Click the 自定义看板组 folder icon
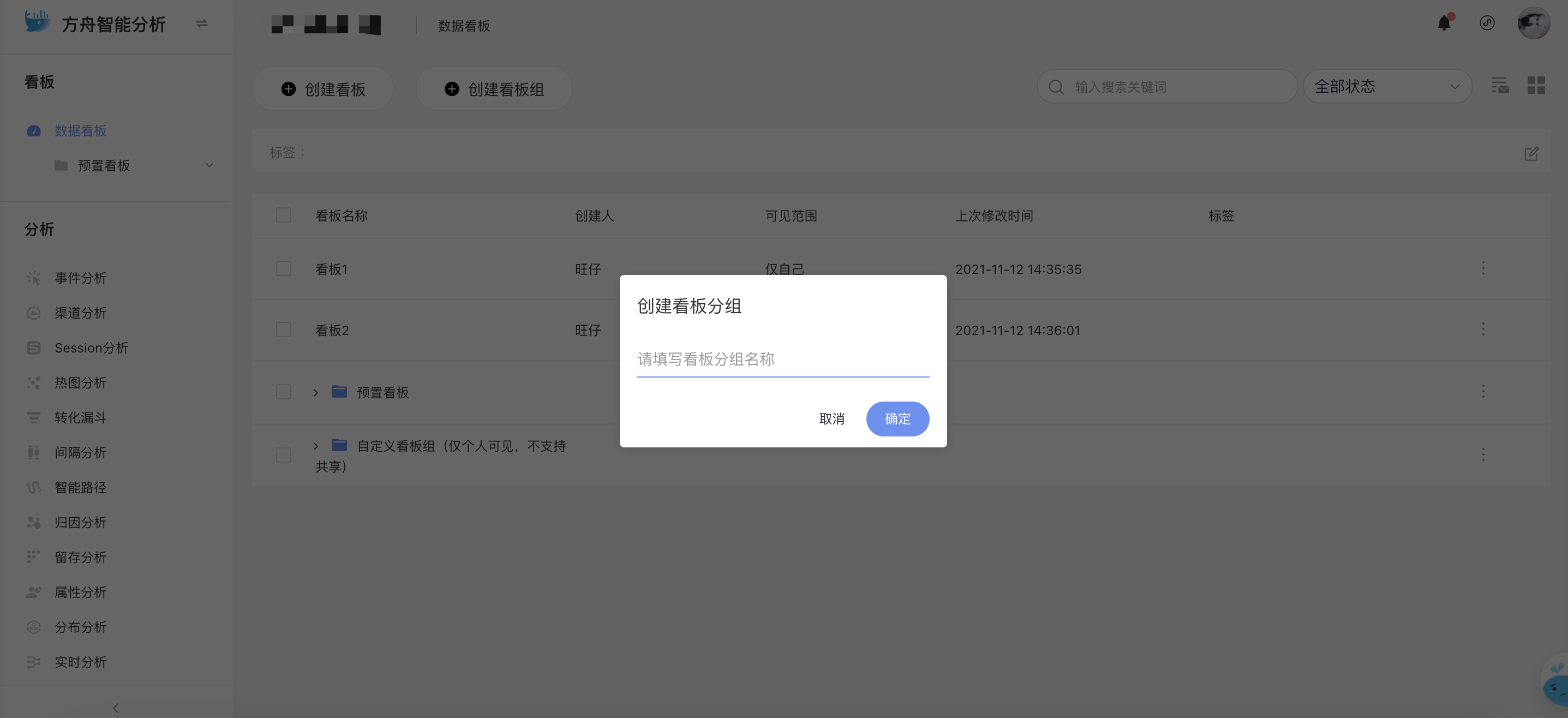 (x=339, y=445)
